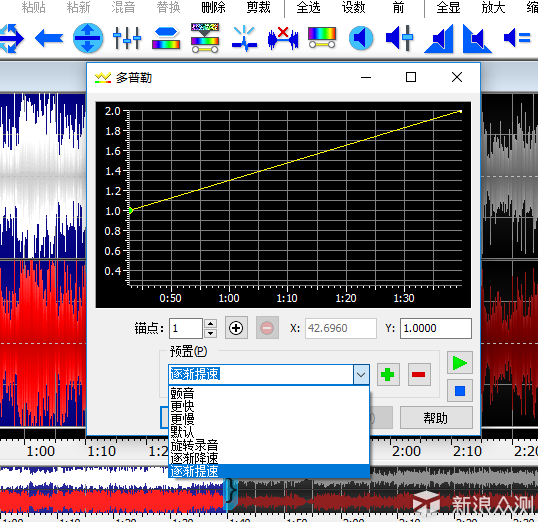This screenshot has height=522, width=538.
Task: Remove preset using red minus button
Action: [419, 374]
